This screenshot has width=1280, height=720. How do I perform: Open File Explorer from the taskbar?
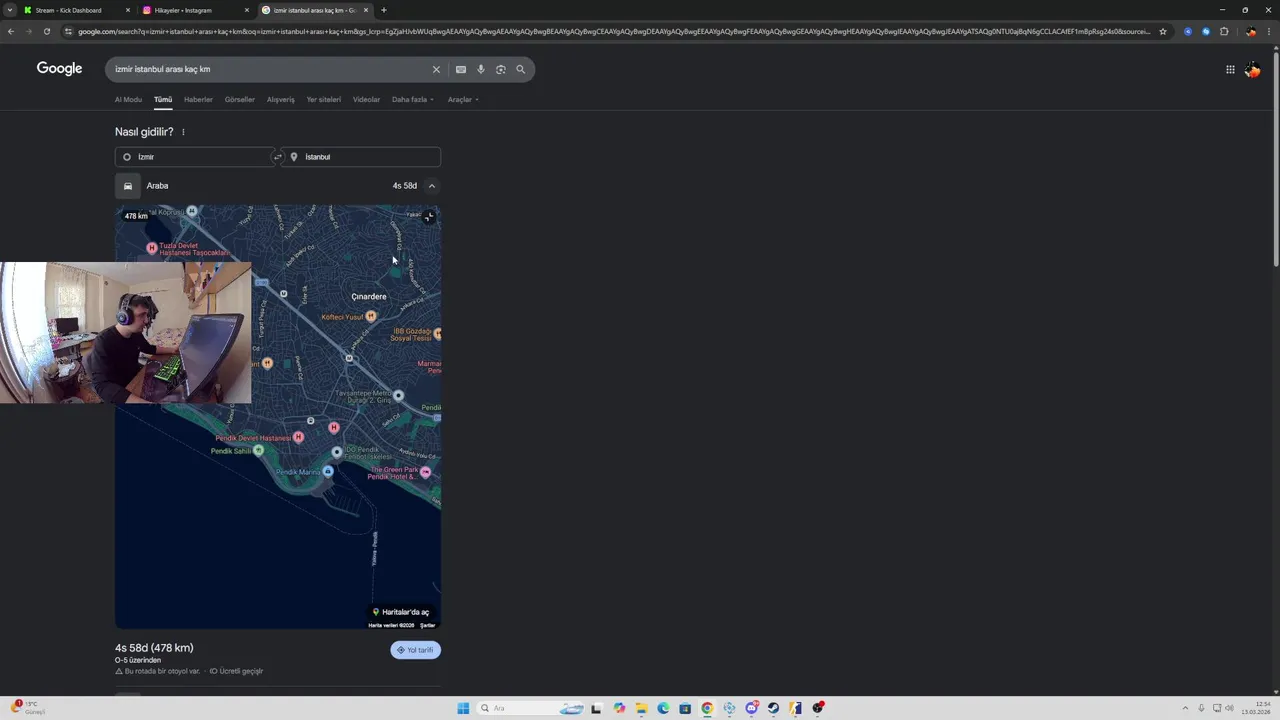[x=641, y=708]
